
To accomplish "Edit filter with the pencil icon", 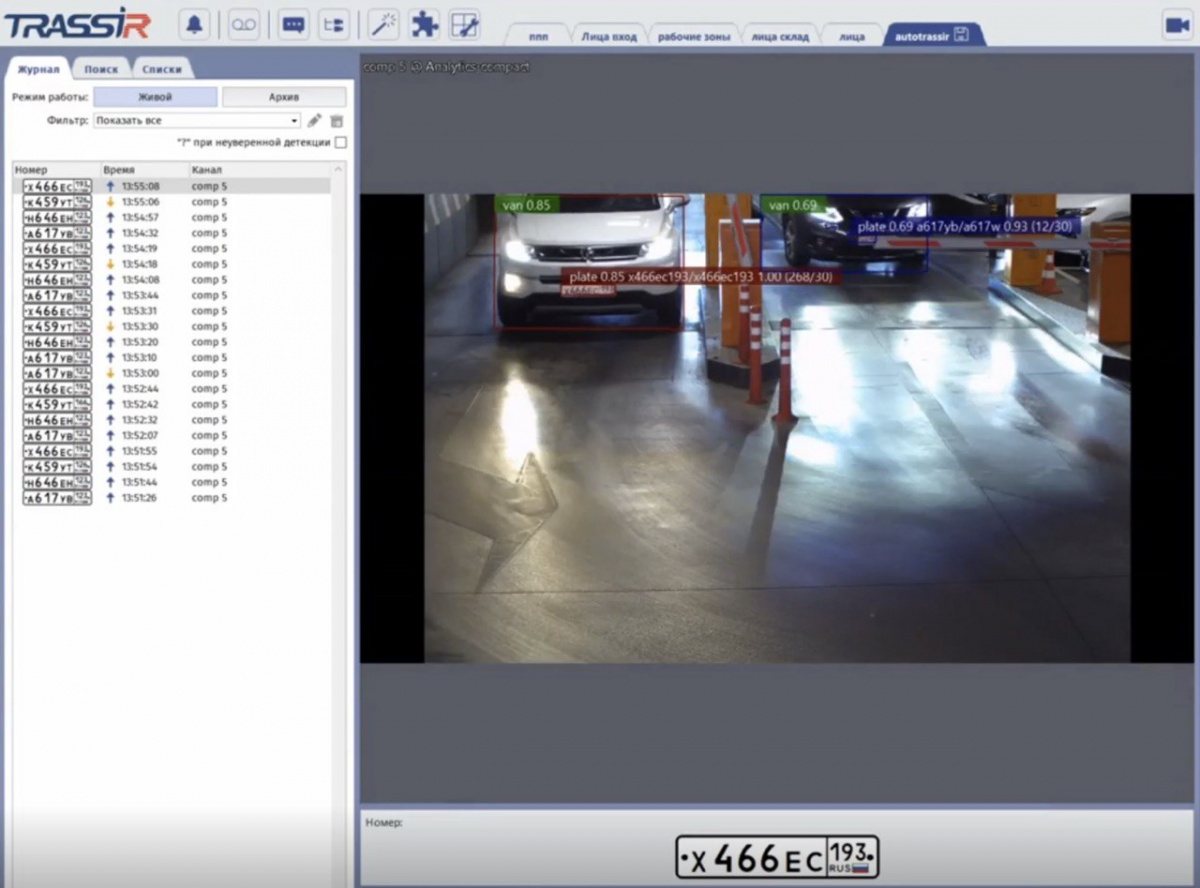I will pyautogui.click(x=314, y=121).
